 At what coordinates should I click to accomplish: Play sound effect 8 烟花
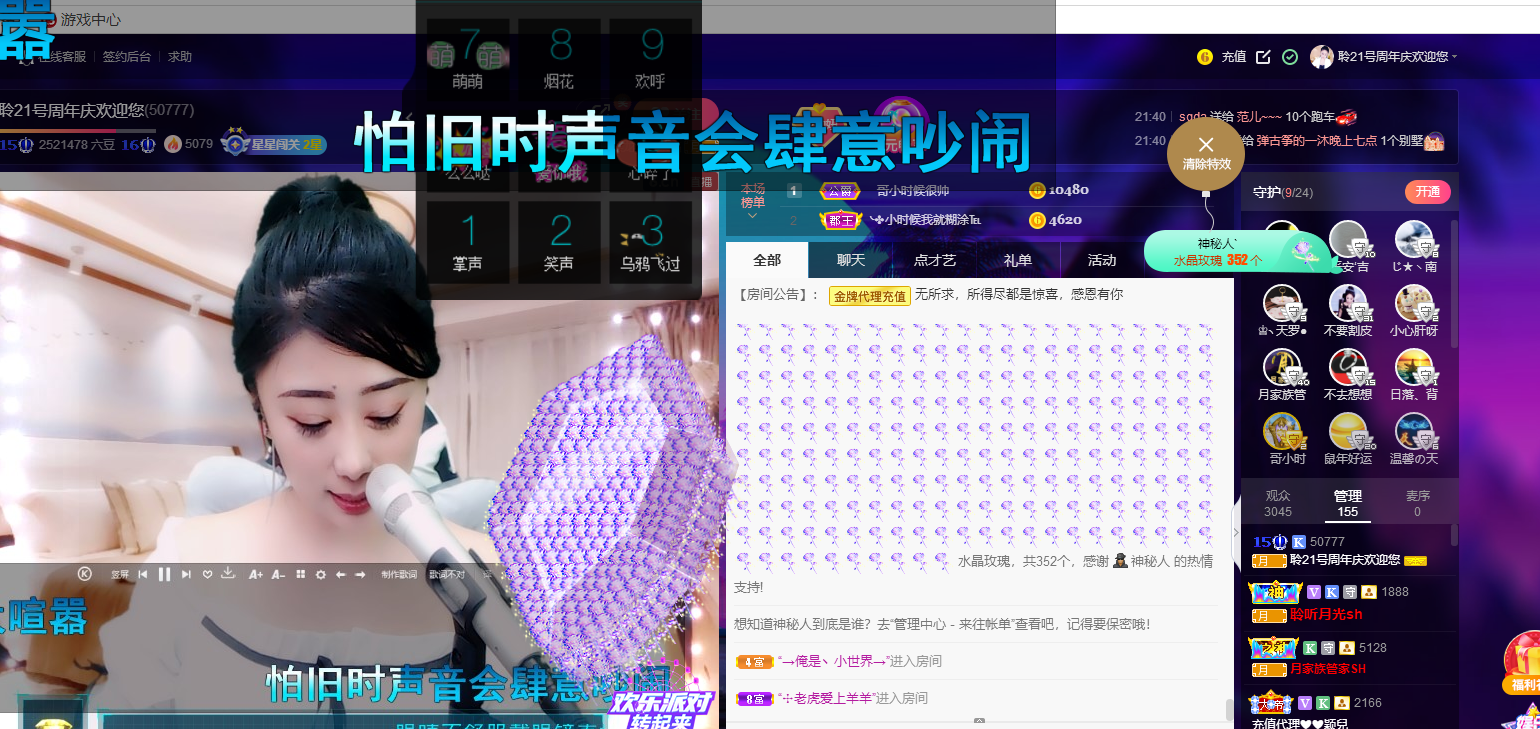click(559, 59)
